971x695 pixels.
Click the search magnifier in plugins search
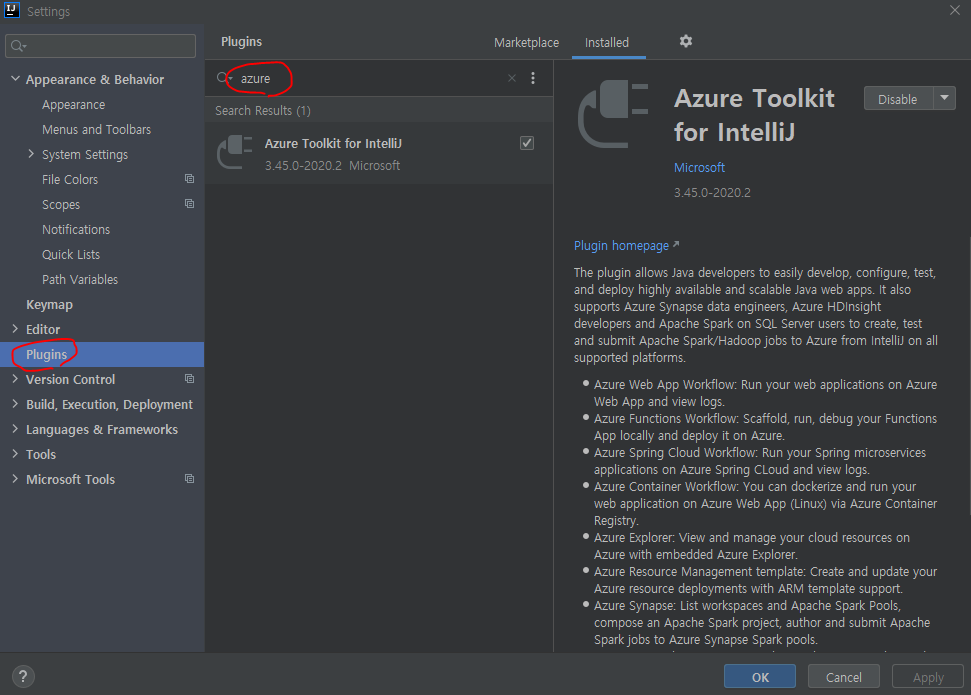point(224,78)
